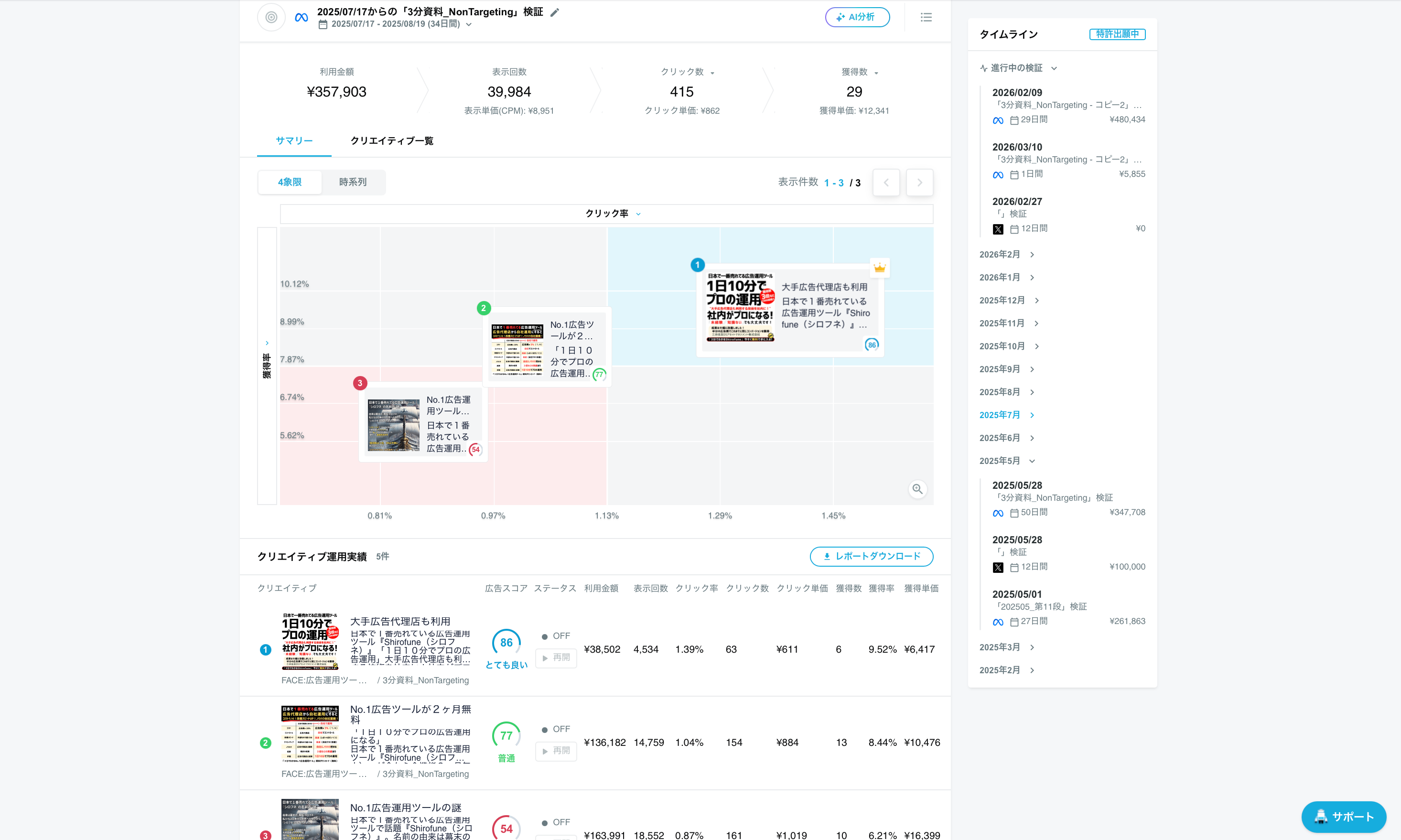Click the small expand arrow above the 獲得率 axis
The height and width of the screenshot is (840, 1401).
(267, 343)
